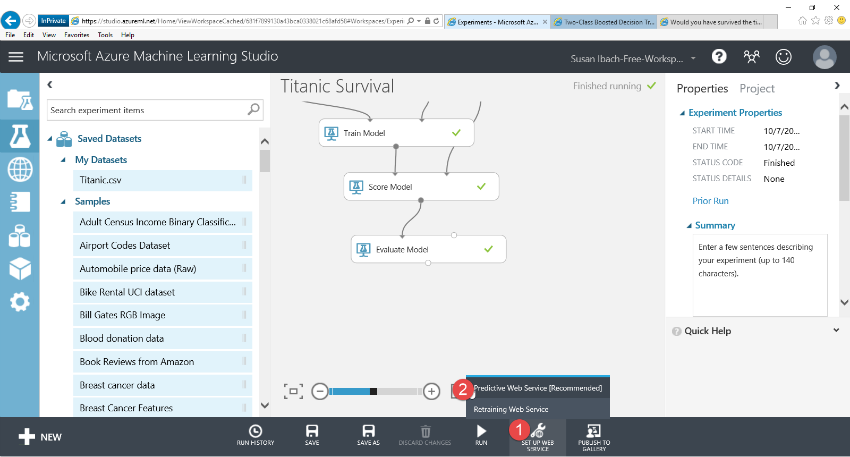Click the search magnifier icon
The image size is (850, 457).
pos(254,110)
